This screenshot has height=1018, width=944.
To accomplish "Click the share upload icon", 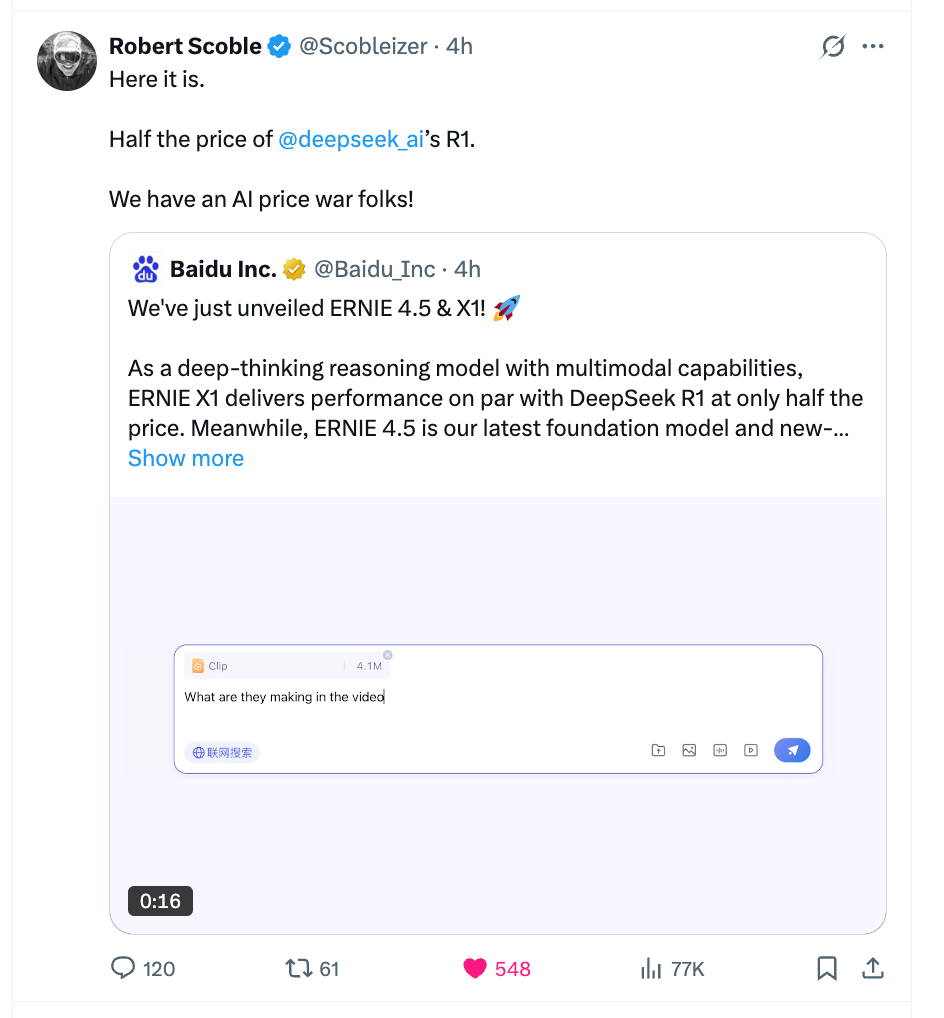I will point(872,968).
